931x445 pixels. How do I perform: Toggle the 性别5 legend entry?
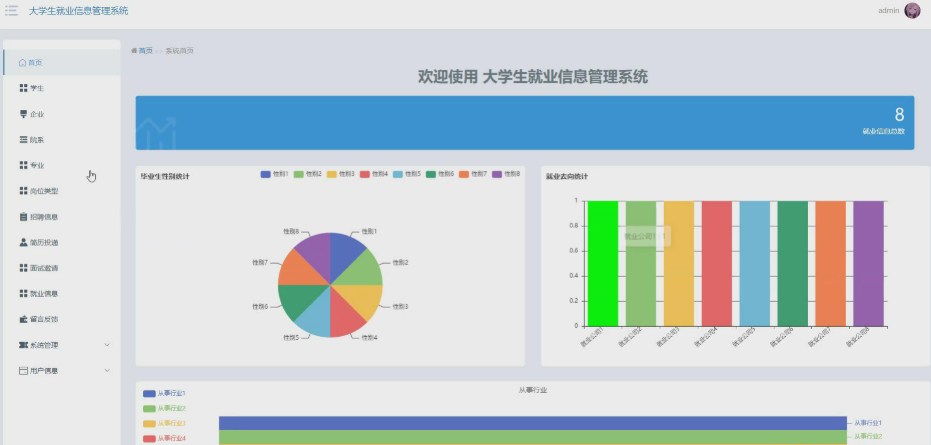tap(407, 174)
